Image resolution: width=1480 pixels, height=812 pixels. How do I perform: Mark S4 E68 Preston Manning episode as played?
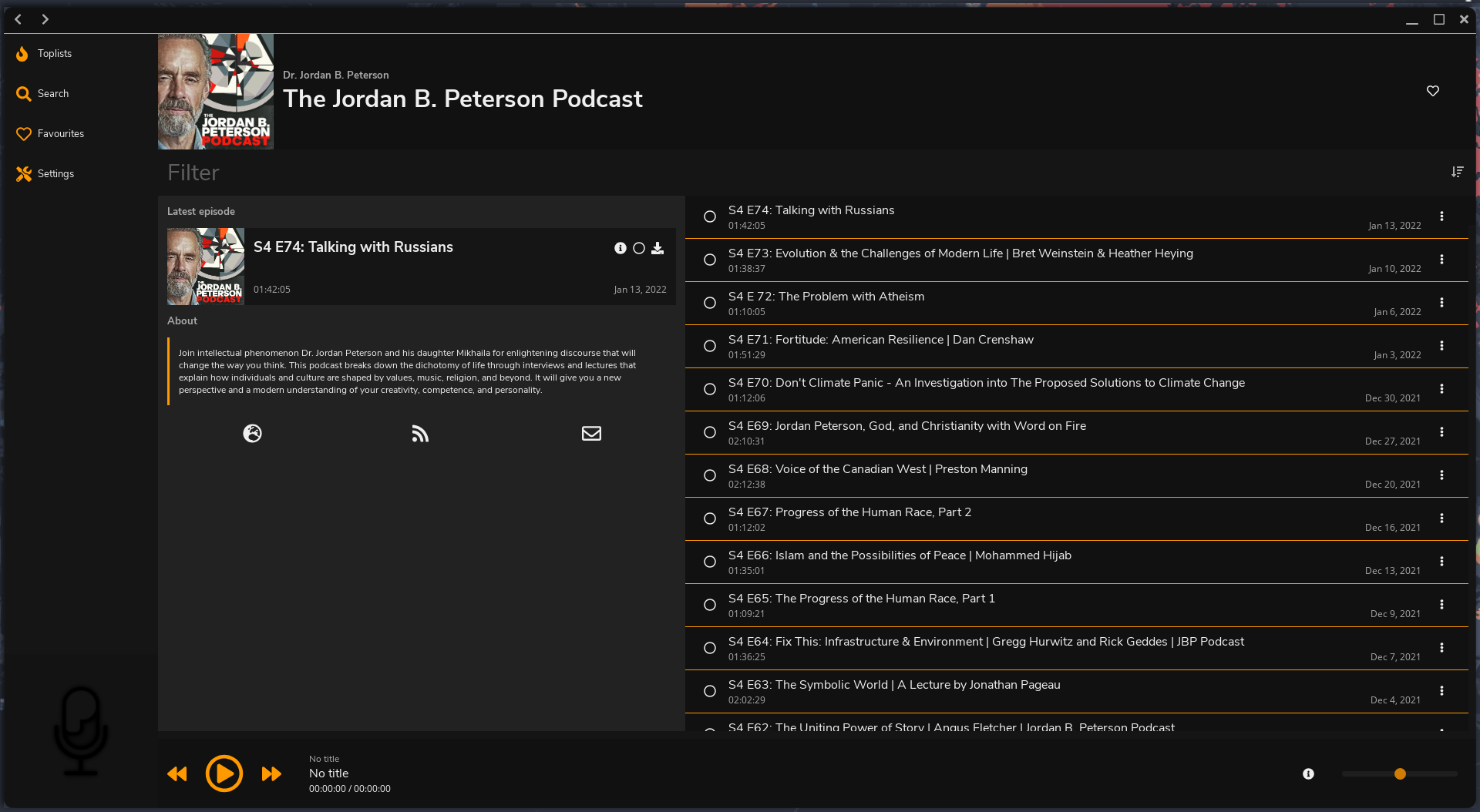click(710, 476)
